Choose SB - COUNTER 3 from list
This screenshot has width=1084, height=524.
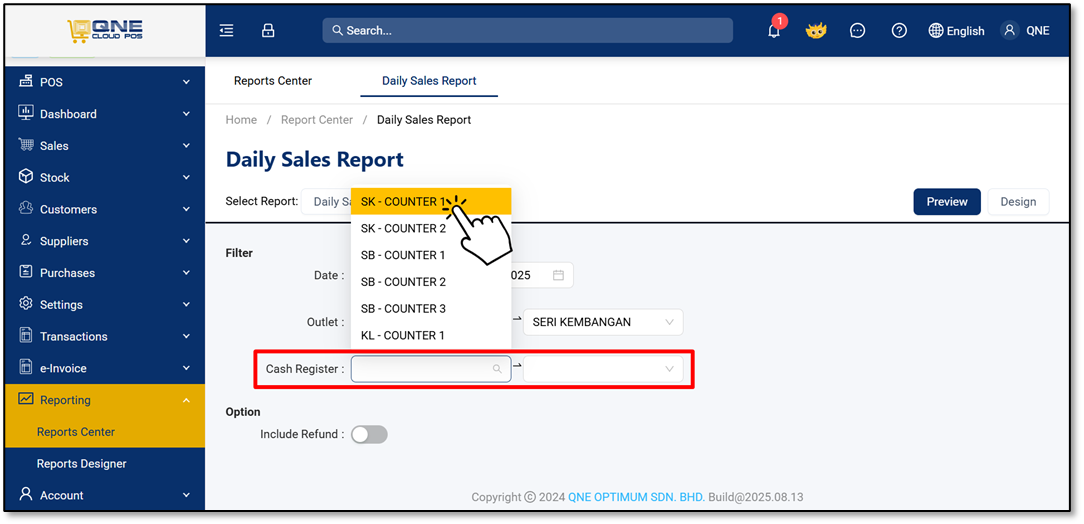431,308
